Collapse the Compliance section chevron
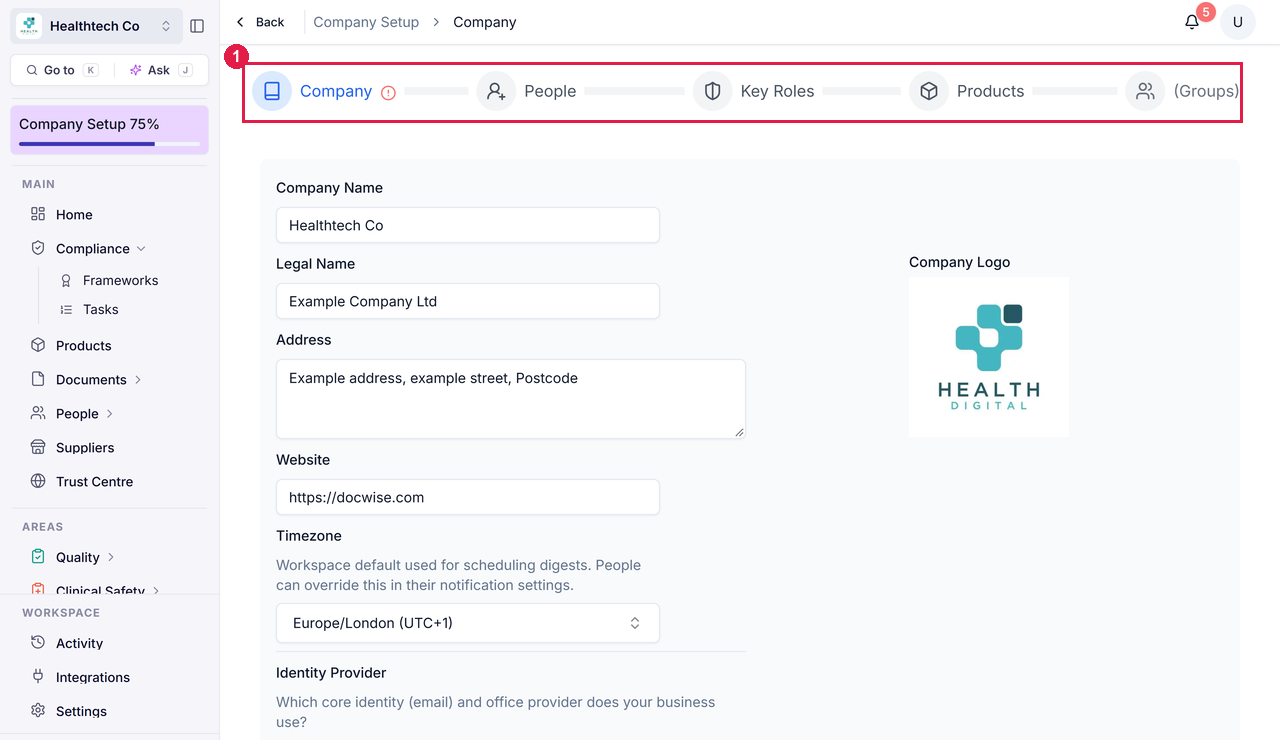This screenshot has width=1280, height=740. pos(141,248)
